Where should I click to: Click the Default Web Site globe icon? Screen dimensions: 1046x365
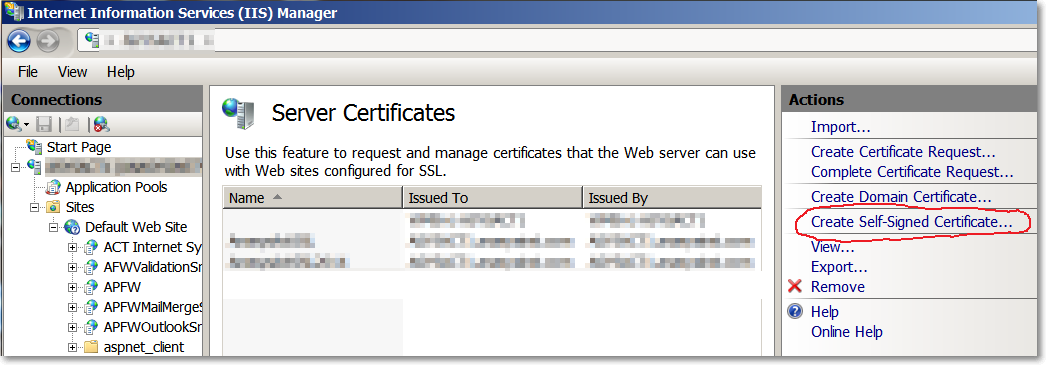coord(72,228)
